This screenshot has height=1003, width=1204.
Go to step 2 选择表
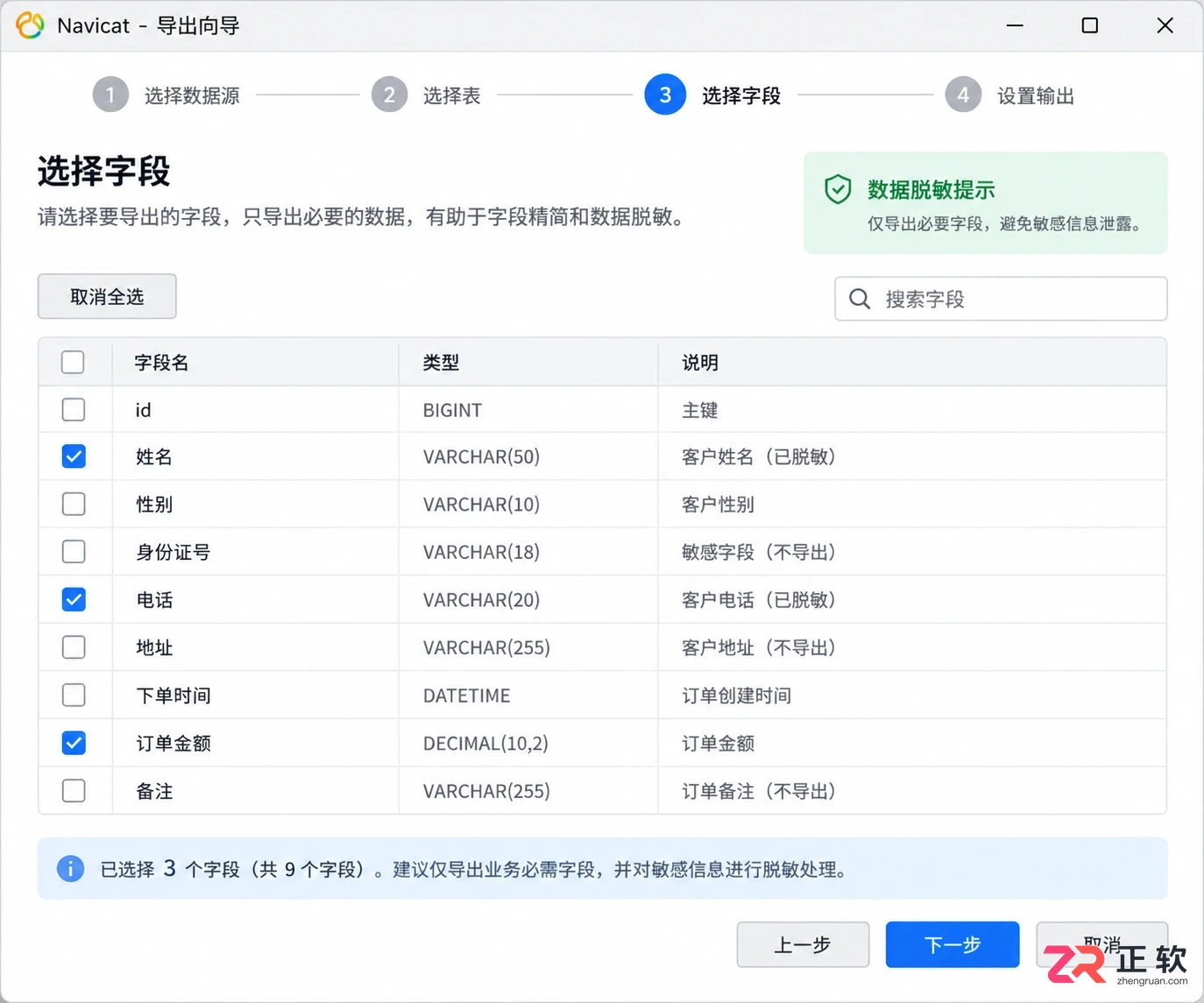[426, 95]
